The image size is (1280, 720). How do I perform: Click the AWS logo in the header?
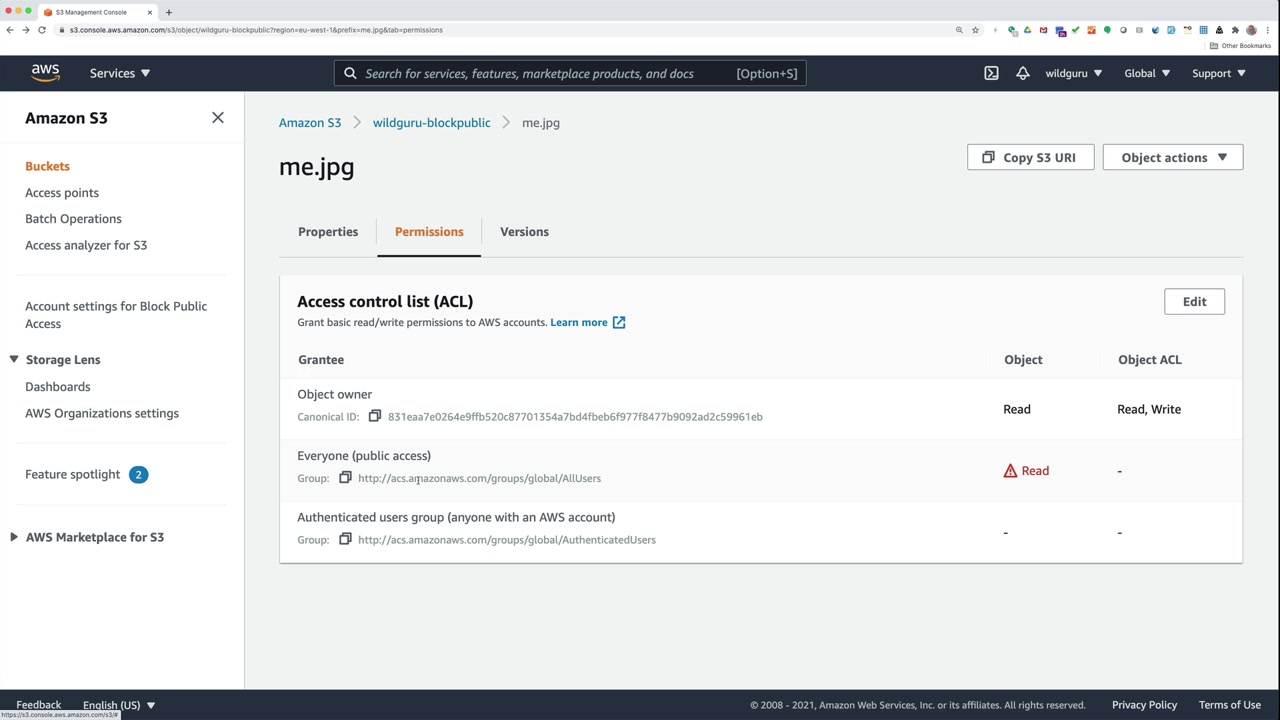45,73
